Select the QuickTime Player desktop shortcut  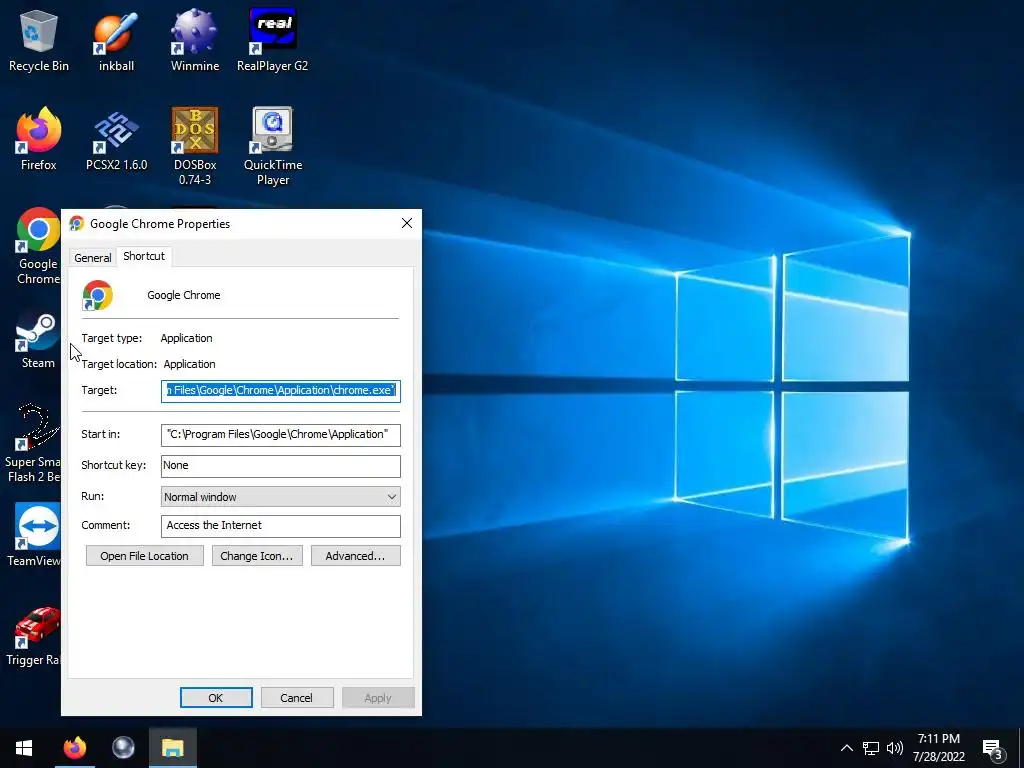pyautogui.click(x=272, y=146)
